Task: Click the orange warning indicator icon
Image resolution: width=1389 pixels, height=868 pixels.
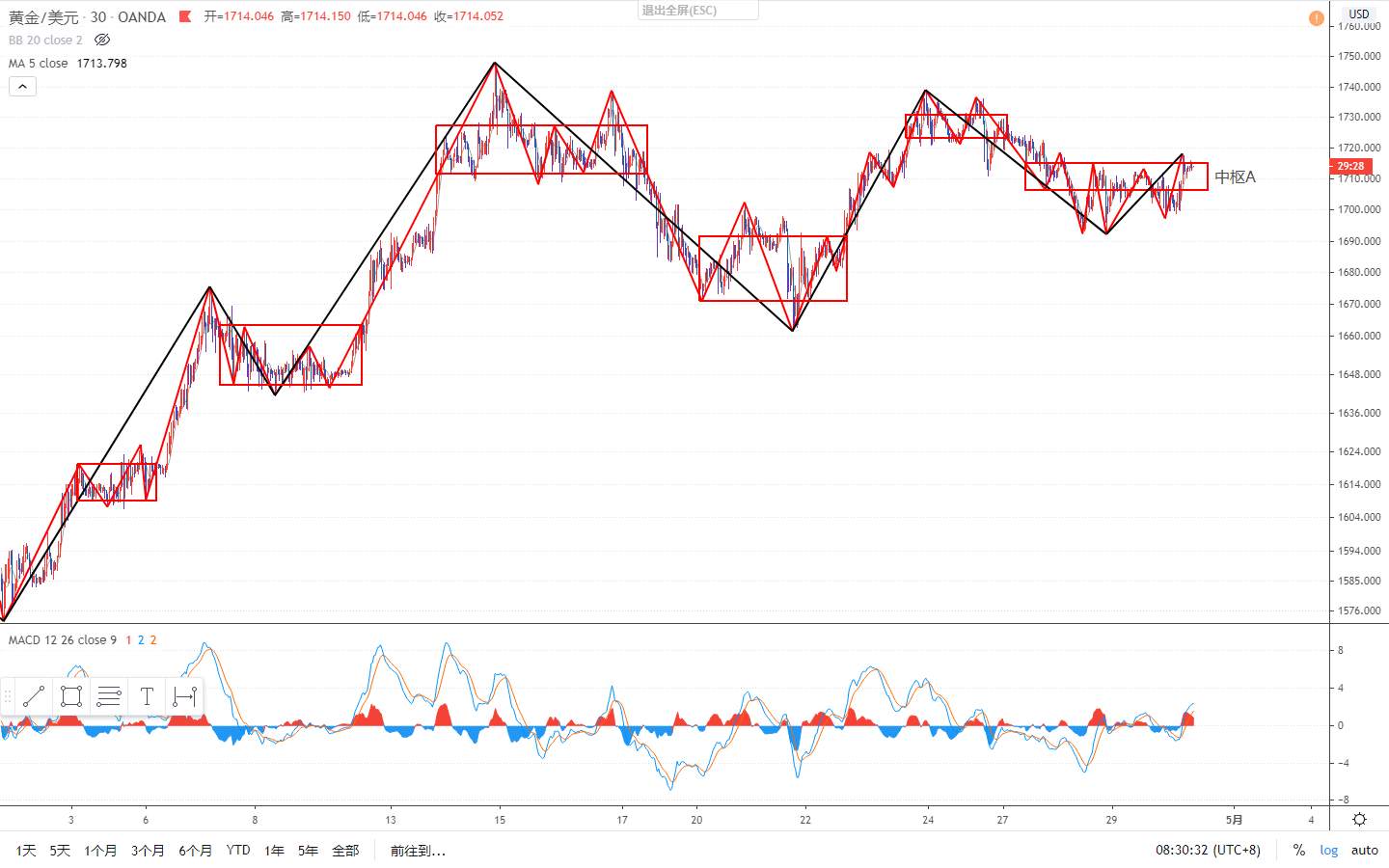Action: 1316,17
